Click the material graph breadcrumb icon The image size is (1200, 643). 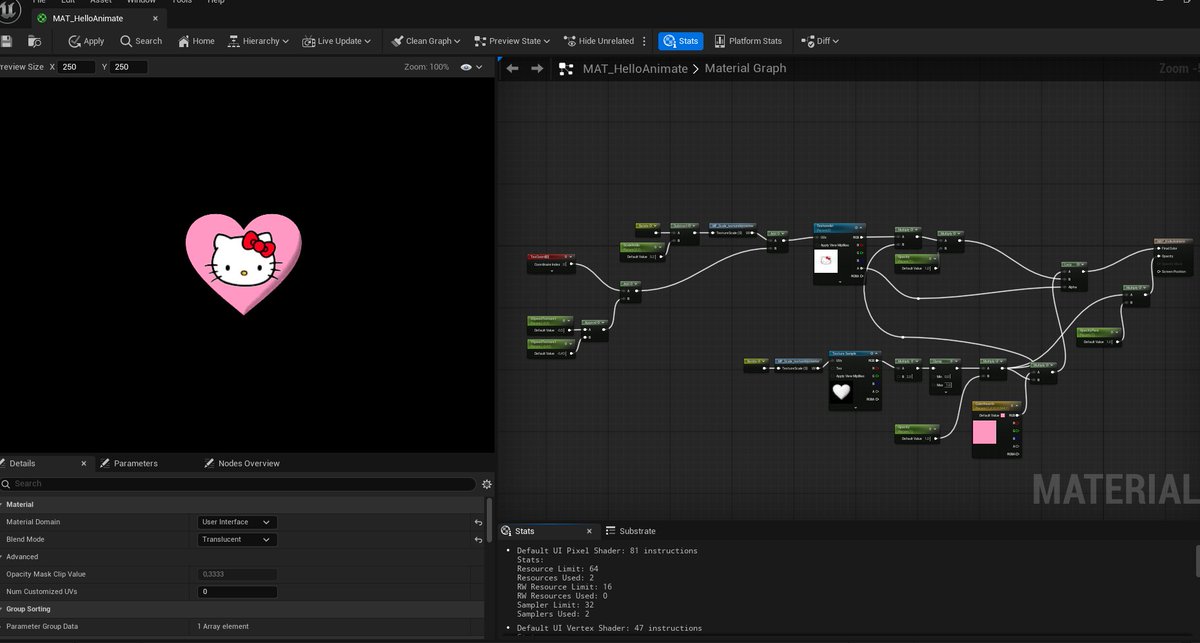pos(566,68)
